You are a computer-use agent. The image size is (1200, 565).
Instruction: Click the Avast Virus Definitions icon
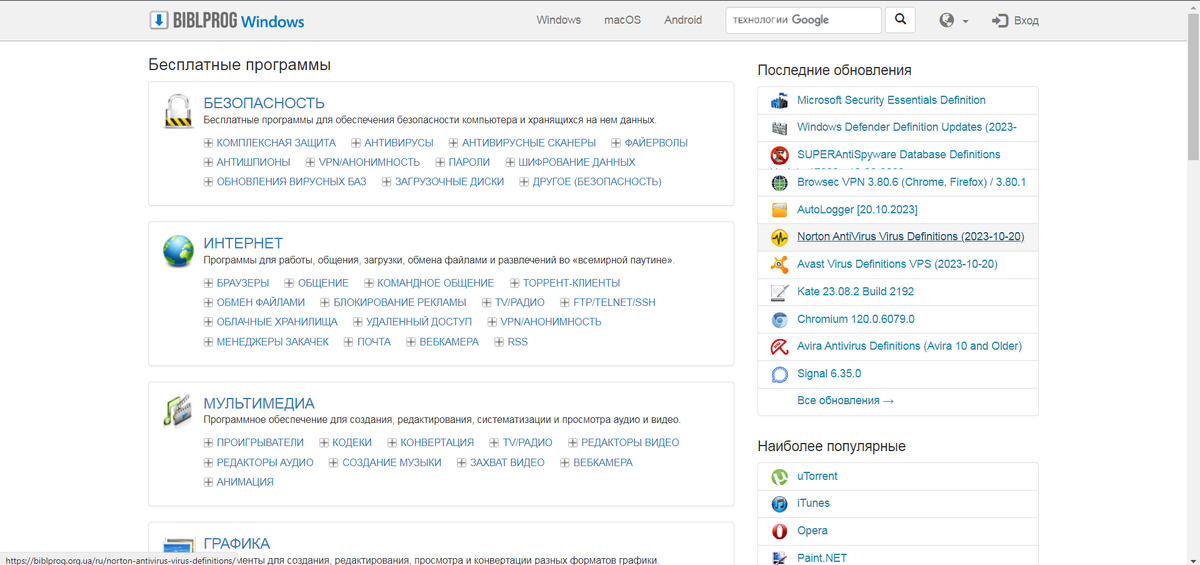pos(780,265)
